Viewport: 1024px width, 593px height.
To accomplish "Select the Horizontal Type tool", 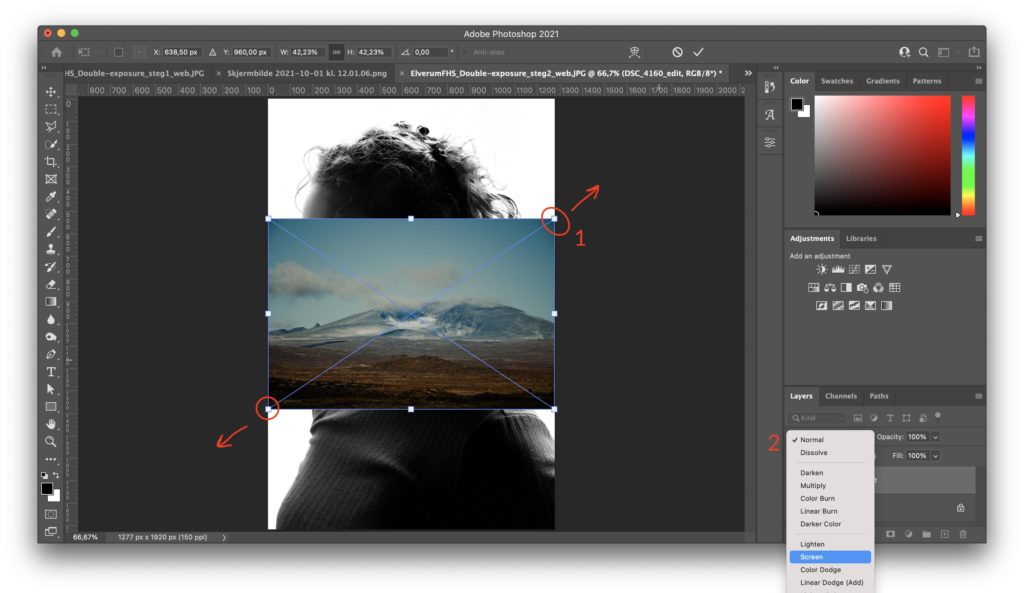I will pyautogui.click(x=51, y=372).
